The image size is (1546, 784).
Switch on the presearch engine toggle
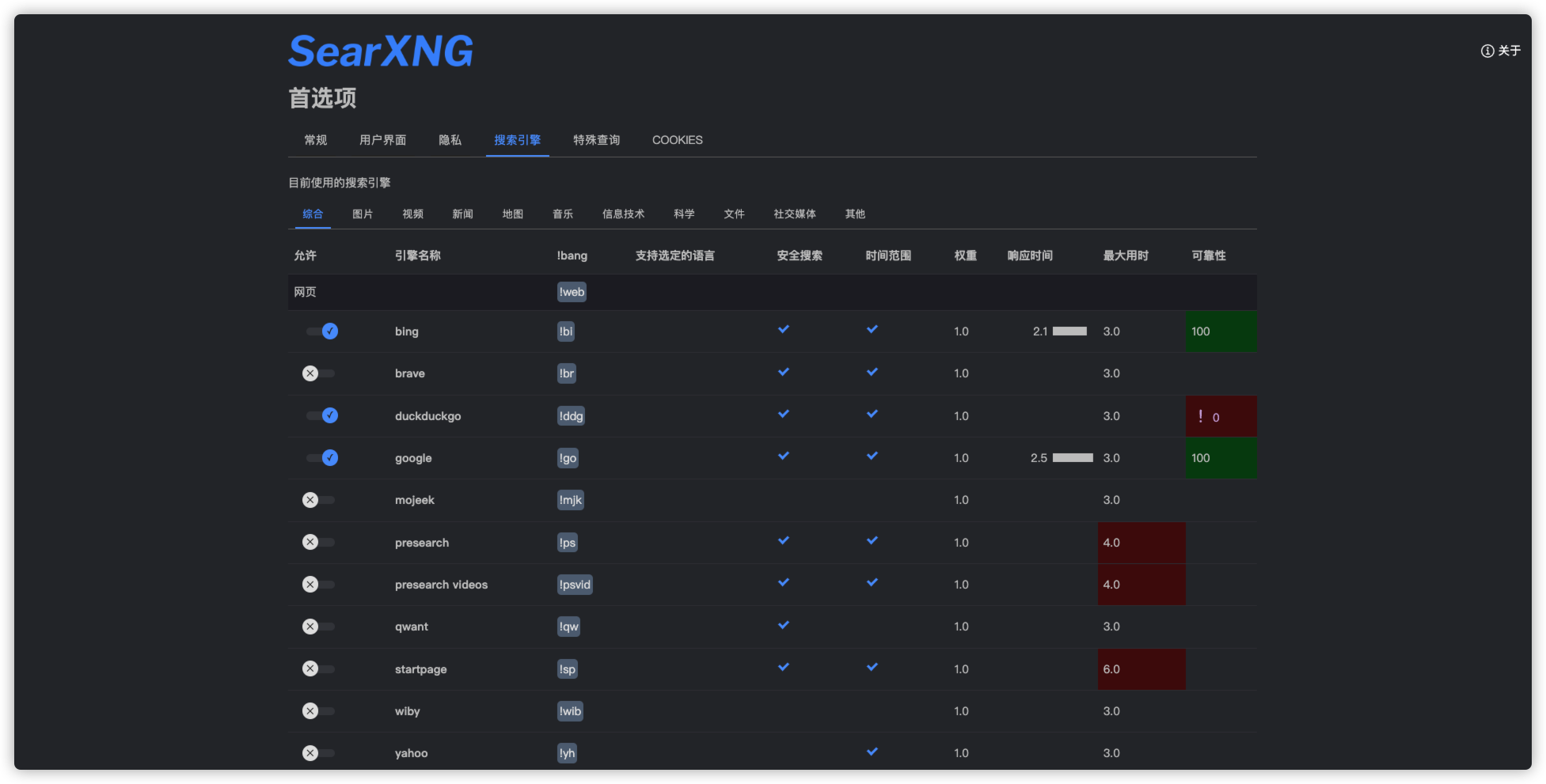pyautogui.click(x=318, y=542)
